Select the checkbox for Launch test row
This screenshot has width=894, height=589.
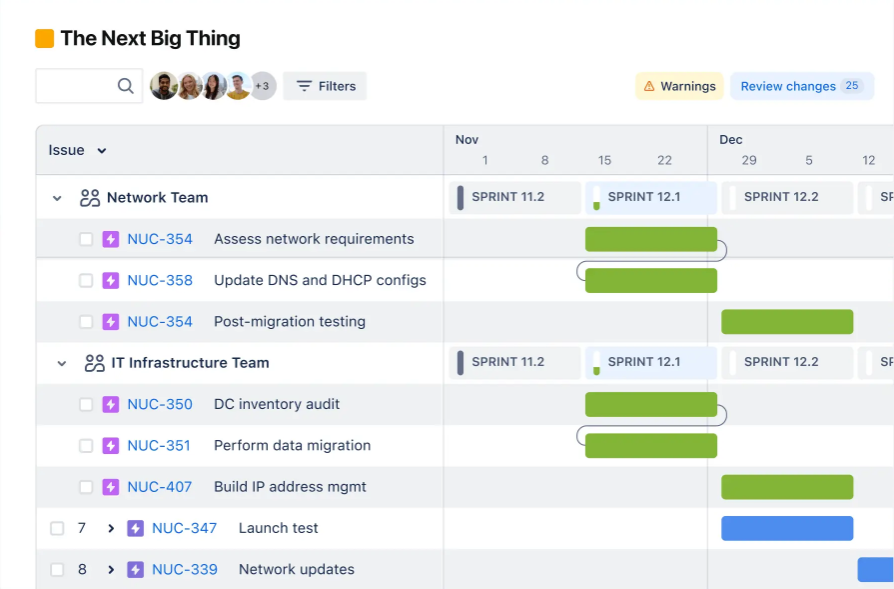(58, 528)
